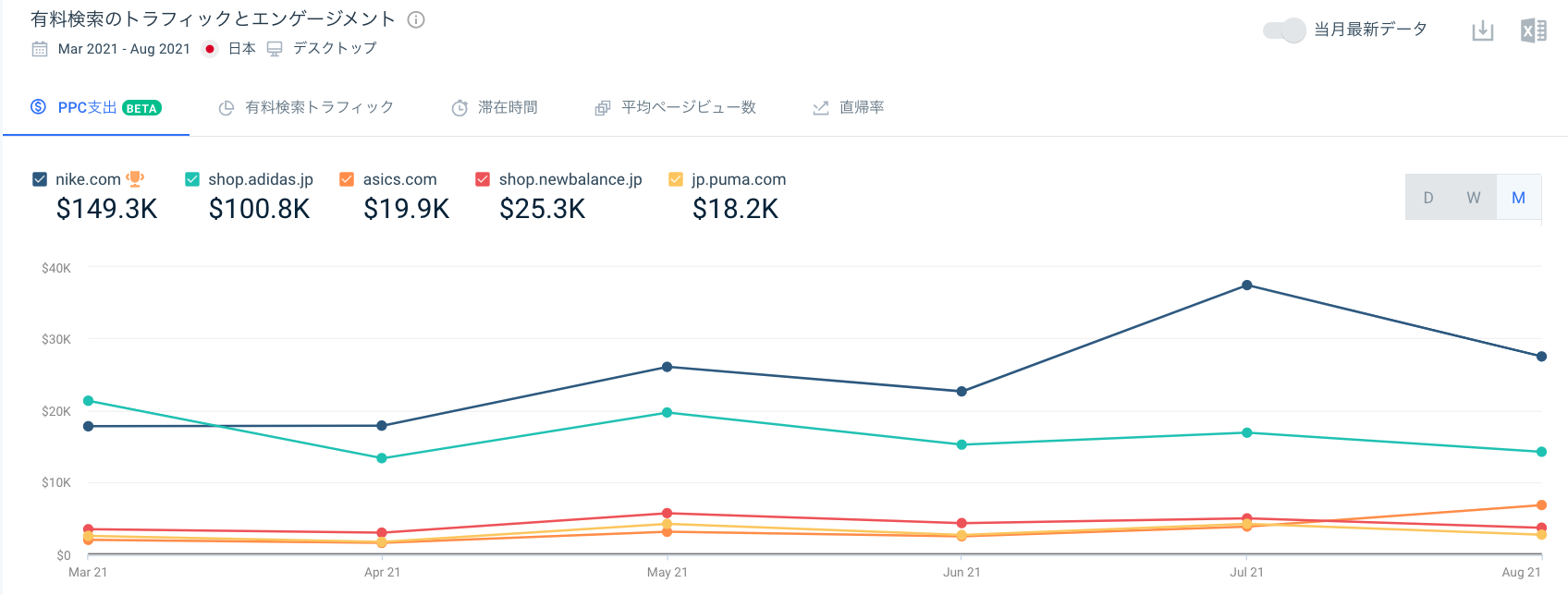Image resolution: width=1568 pixels, height=595 pixels.
Task: Click the bounce rate chart icon
Action: [821, 108]
